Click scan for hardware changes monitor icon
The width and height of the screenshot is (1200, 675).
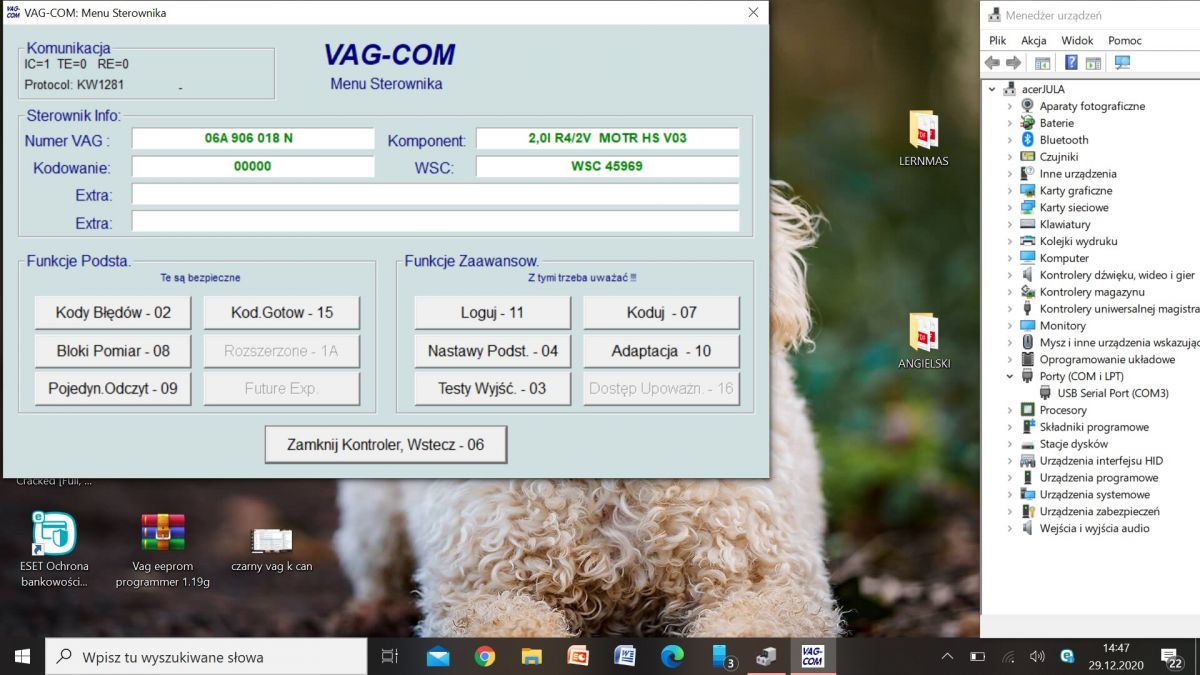pyautogui.click(x=1122, y=62)
